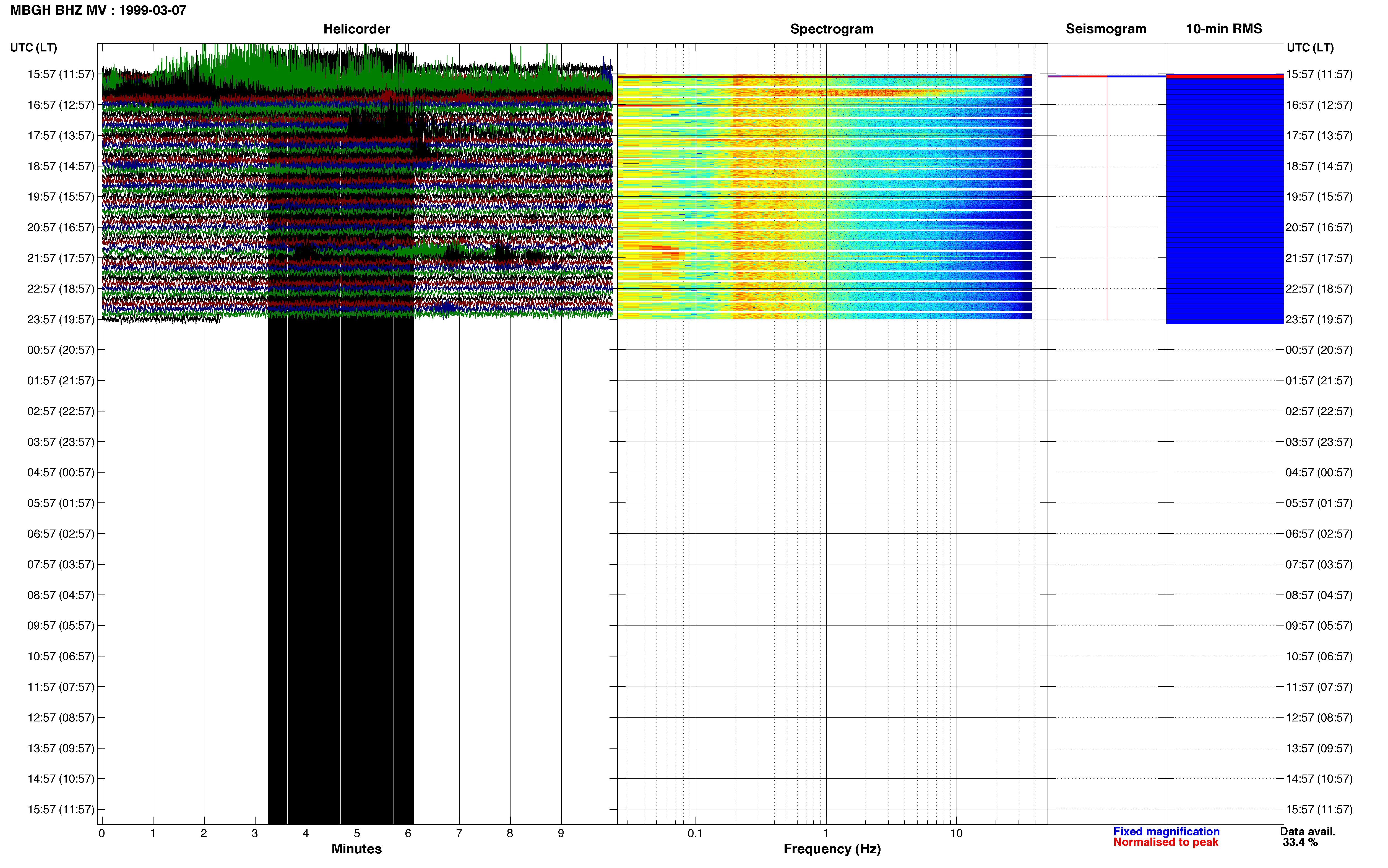Click left time label 17:57 (13:57)
The width and height of the screenshot is (1388, 868).
pos(60,135)
